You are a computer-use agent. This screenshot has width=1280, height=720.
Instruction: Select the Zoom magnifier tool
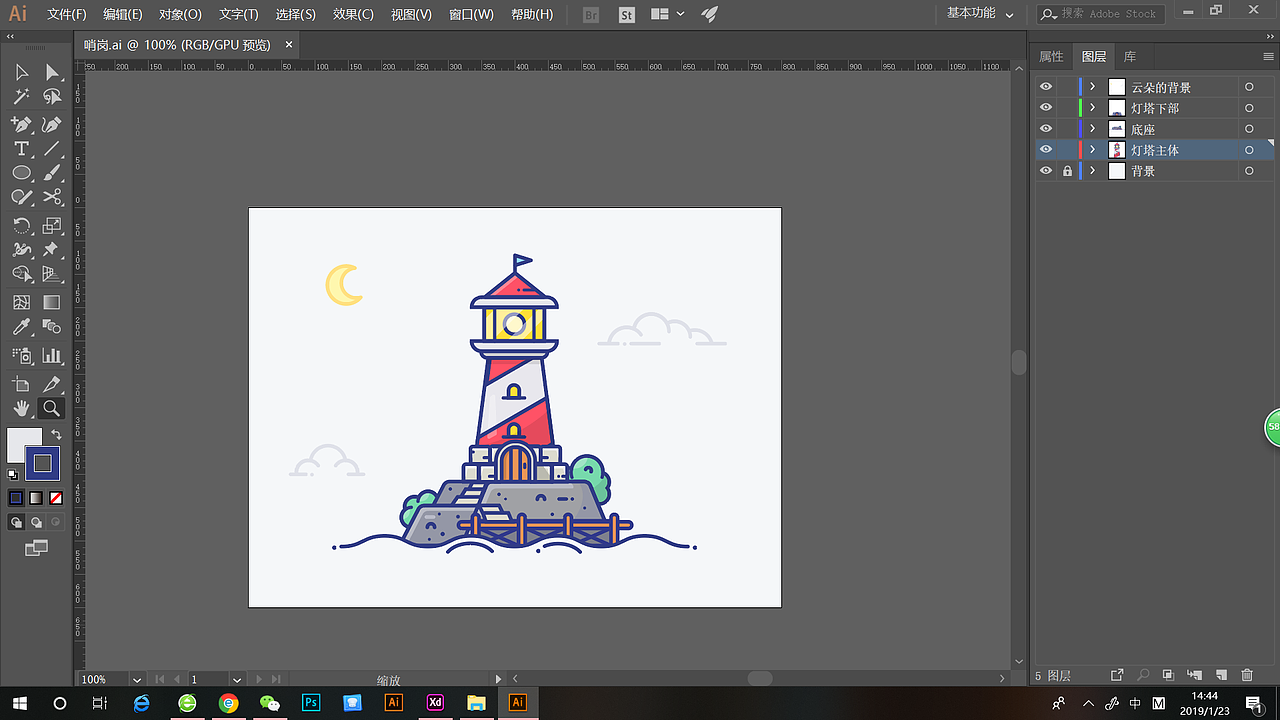(x=50, y=408)
